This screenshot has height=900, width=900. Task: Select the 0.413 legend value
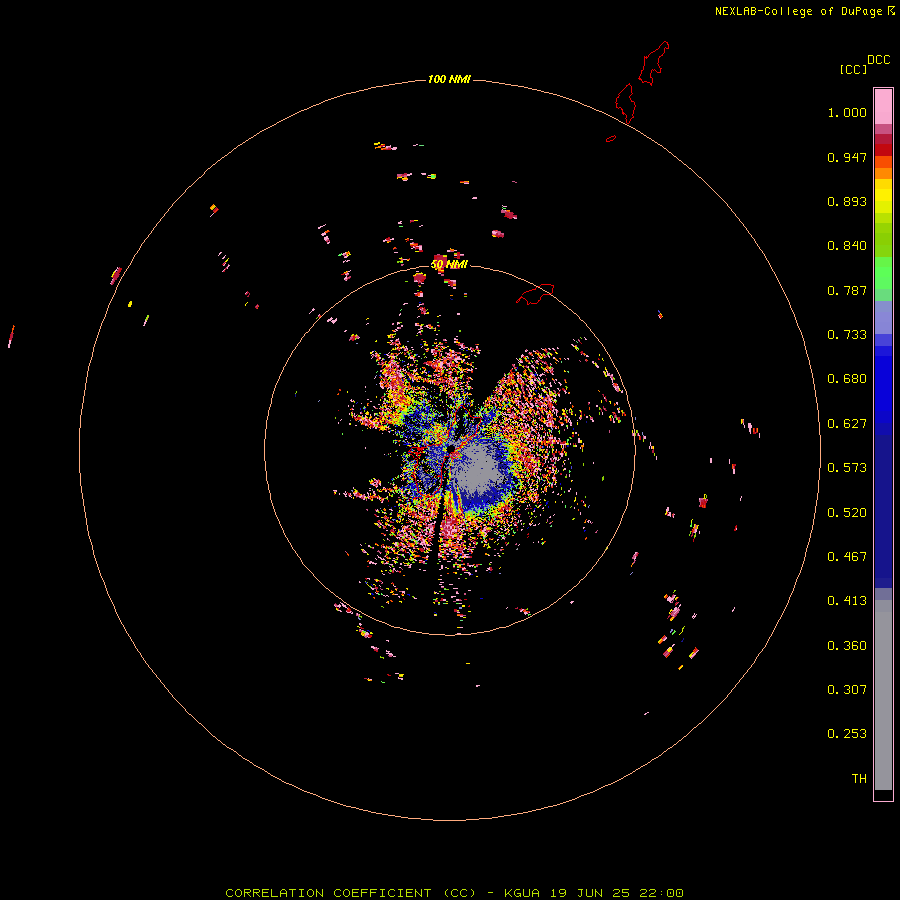coord(847,601)
